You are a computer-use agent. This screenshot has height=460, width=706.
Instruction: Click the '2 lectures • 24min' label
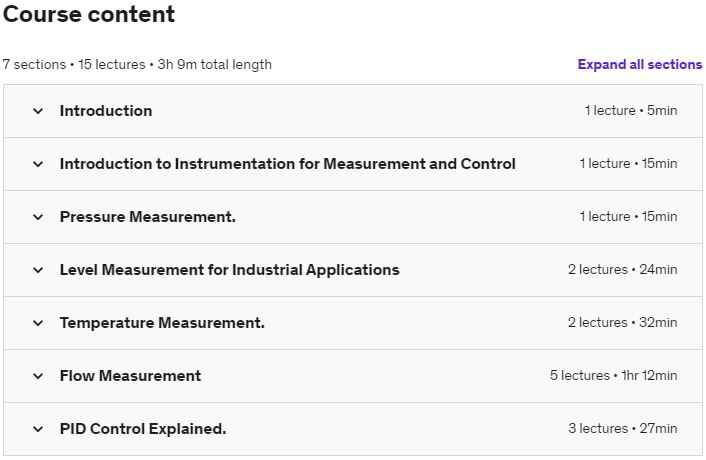pos(622,270)
